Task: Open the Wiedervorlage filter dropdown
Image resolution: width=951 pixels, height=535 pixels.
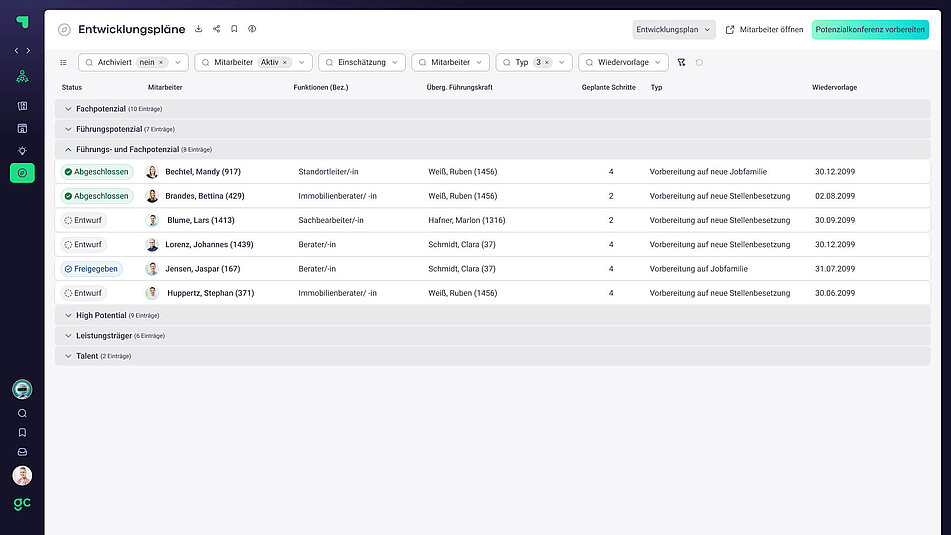Action: click(623, 62)
